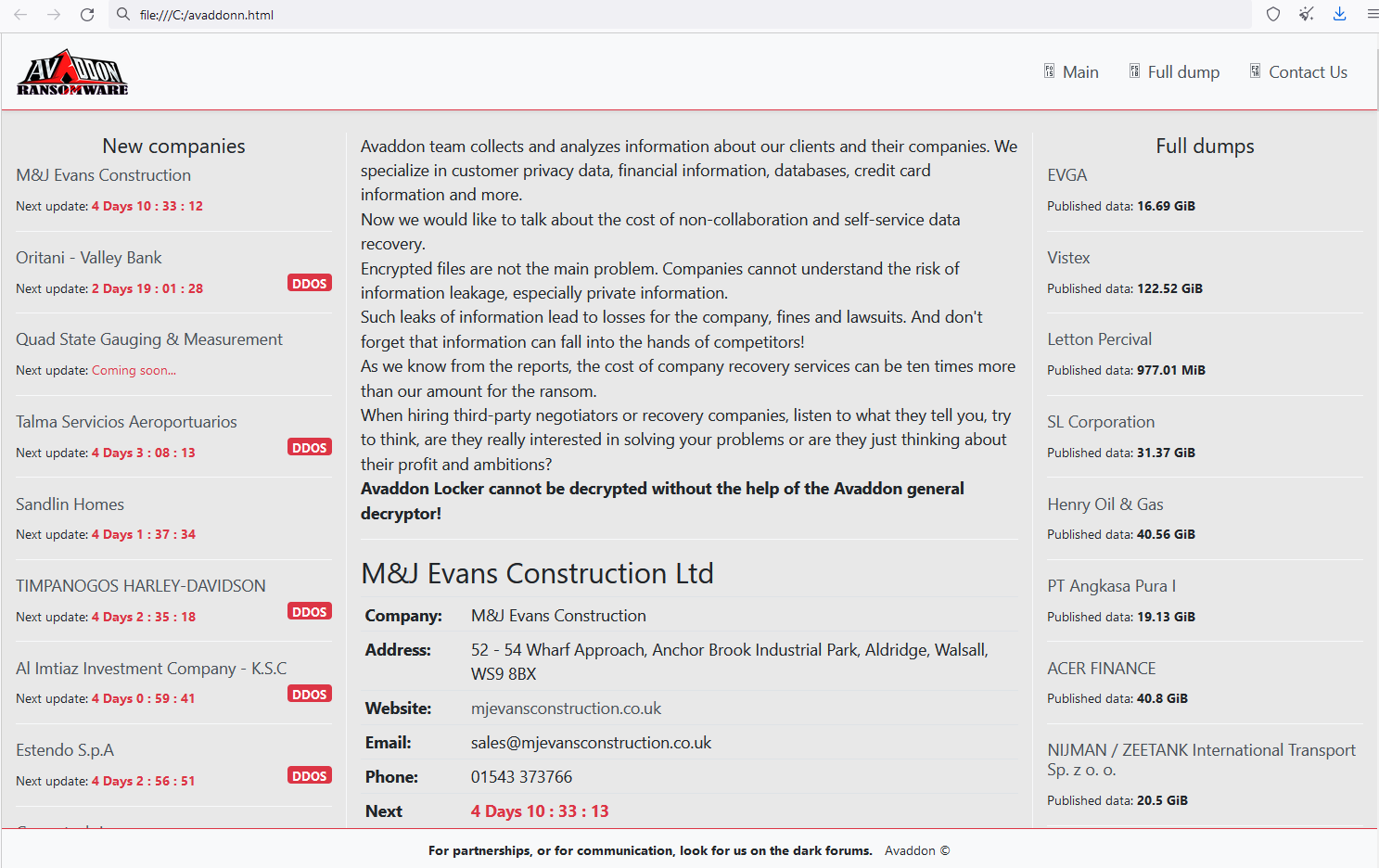Click the 'M&J Evans Construction Ltd' heading
The image size is (1379, 868).
[537, 574]
